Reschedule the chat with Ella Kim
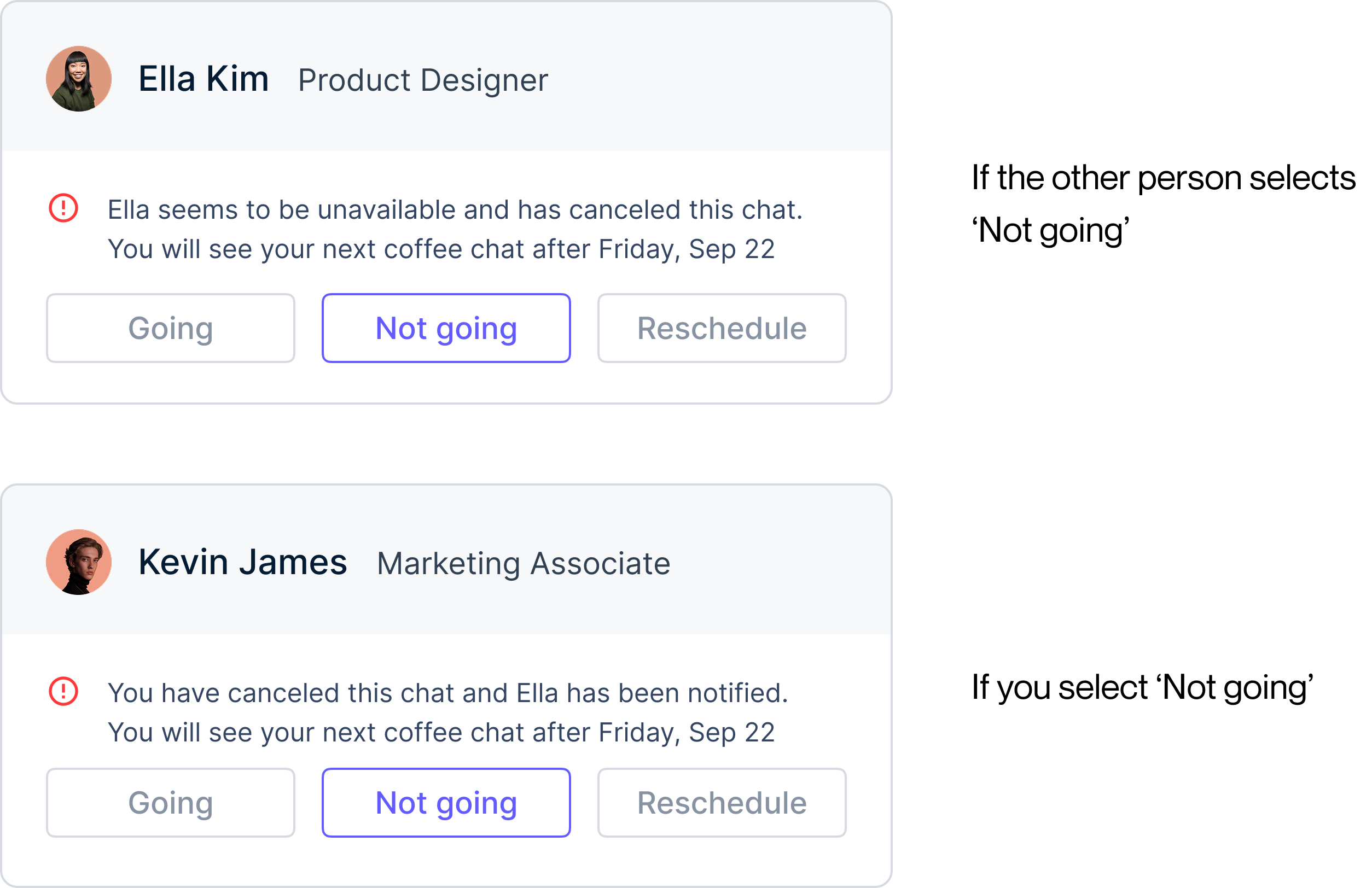The image size is (1372, 888). [x=721, y=328]
